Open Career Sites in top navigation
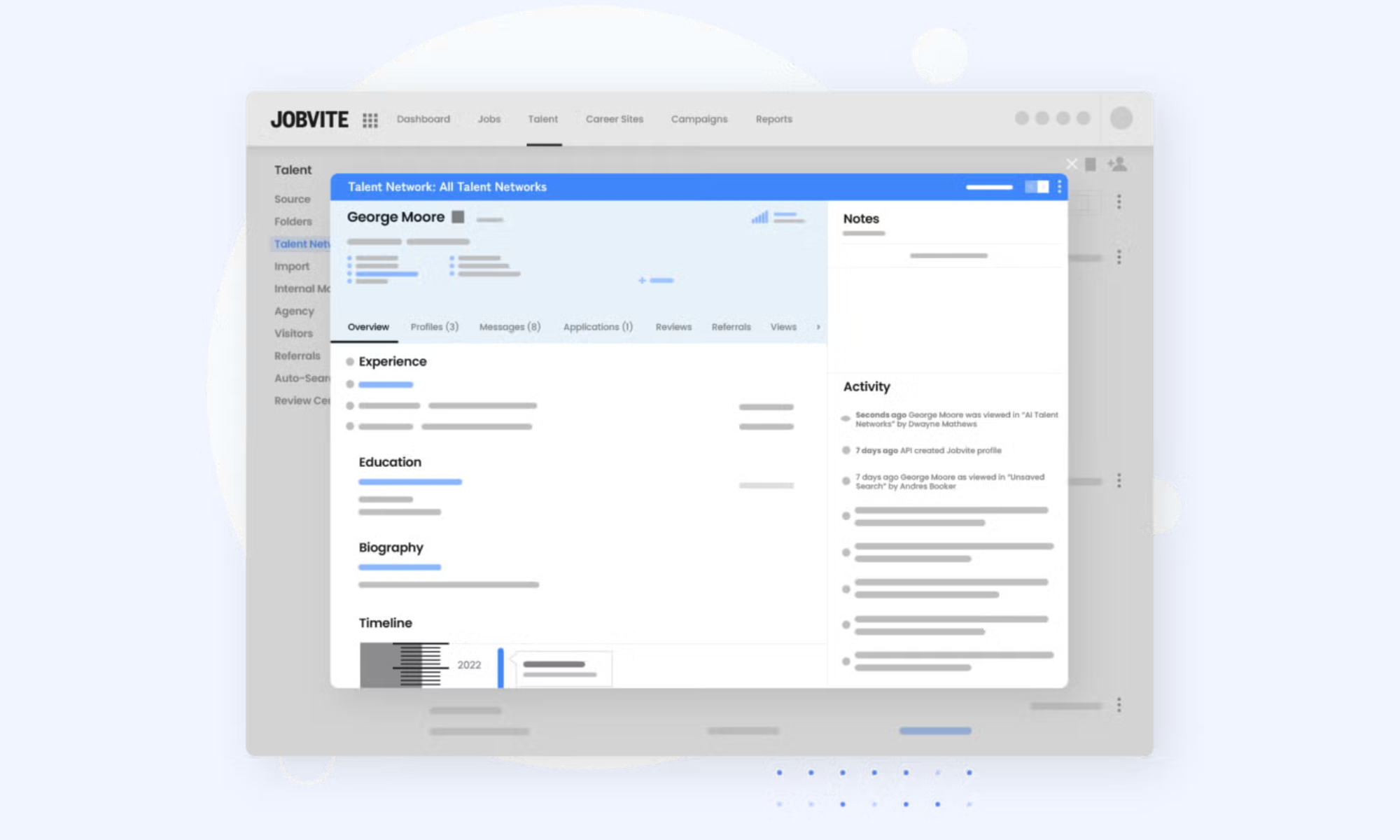Screen dimensions: 1400x840 coord(615,119)
